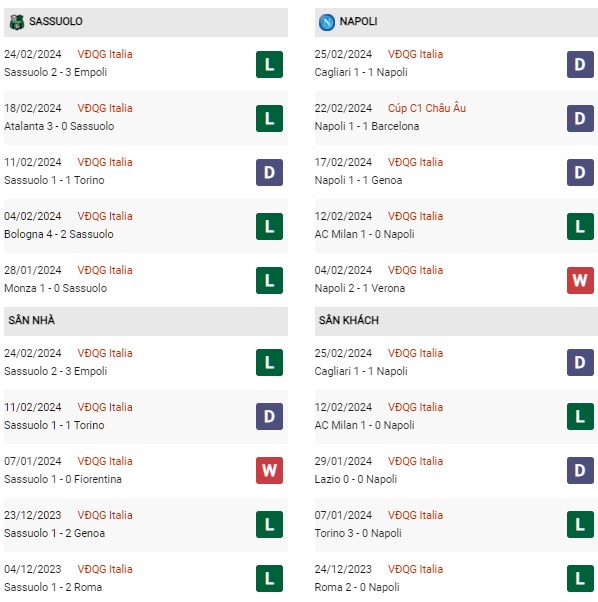The height and width of the screenshot is (602, 598).
Task: Select the SÂN KHÁCH section header
Action: [x=349, y=320]
